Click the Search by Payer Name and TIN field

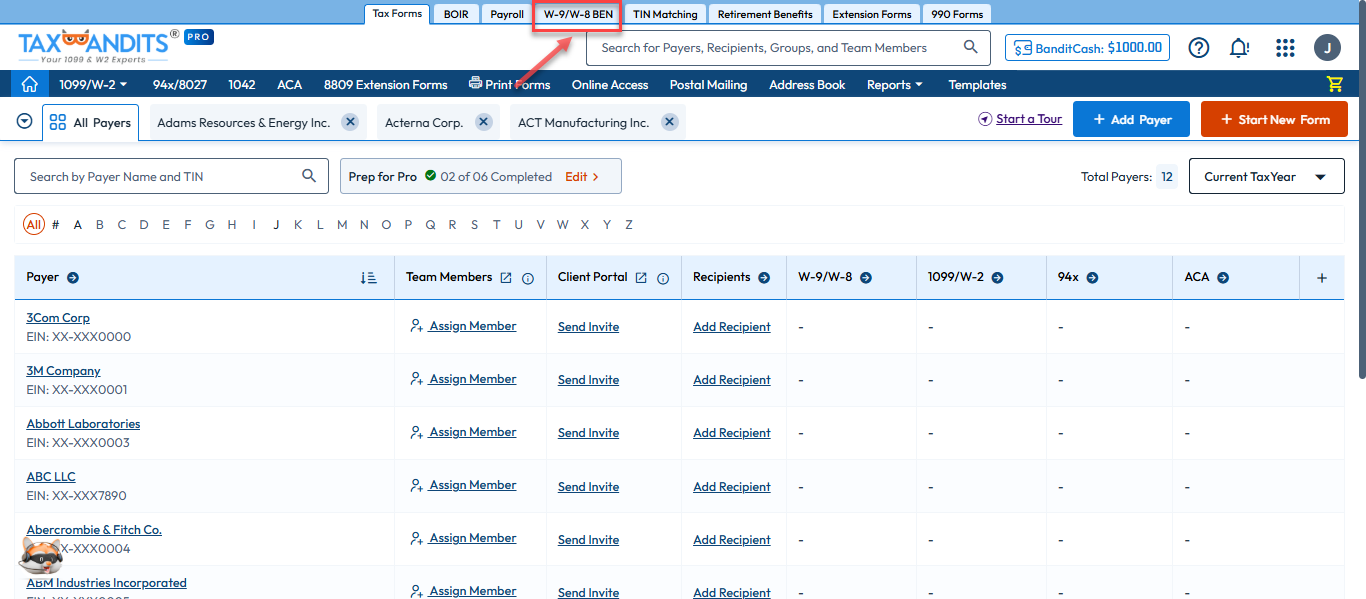point(171,176)
